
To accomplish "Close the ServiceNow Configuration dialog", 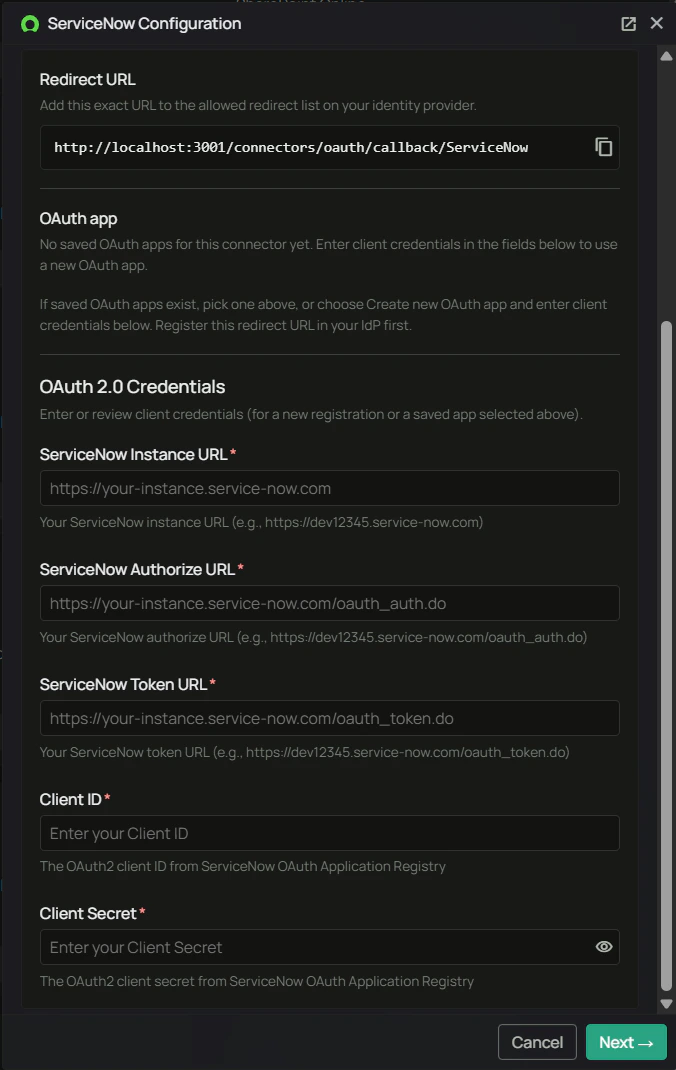I will point(656,23).
